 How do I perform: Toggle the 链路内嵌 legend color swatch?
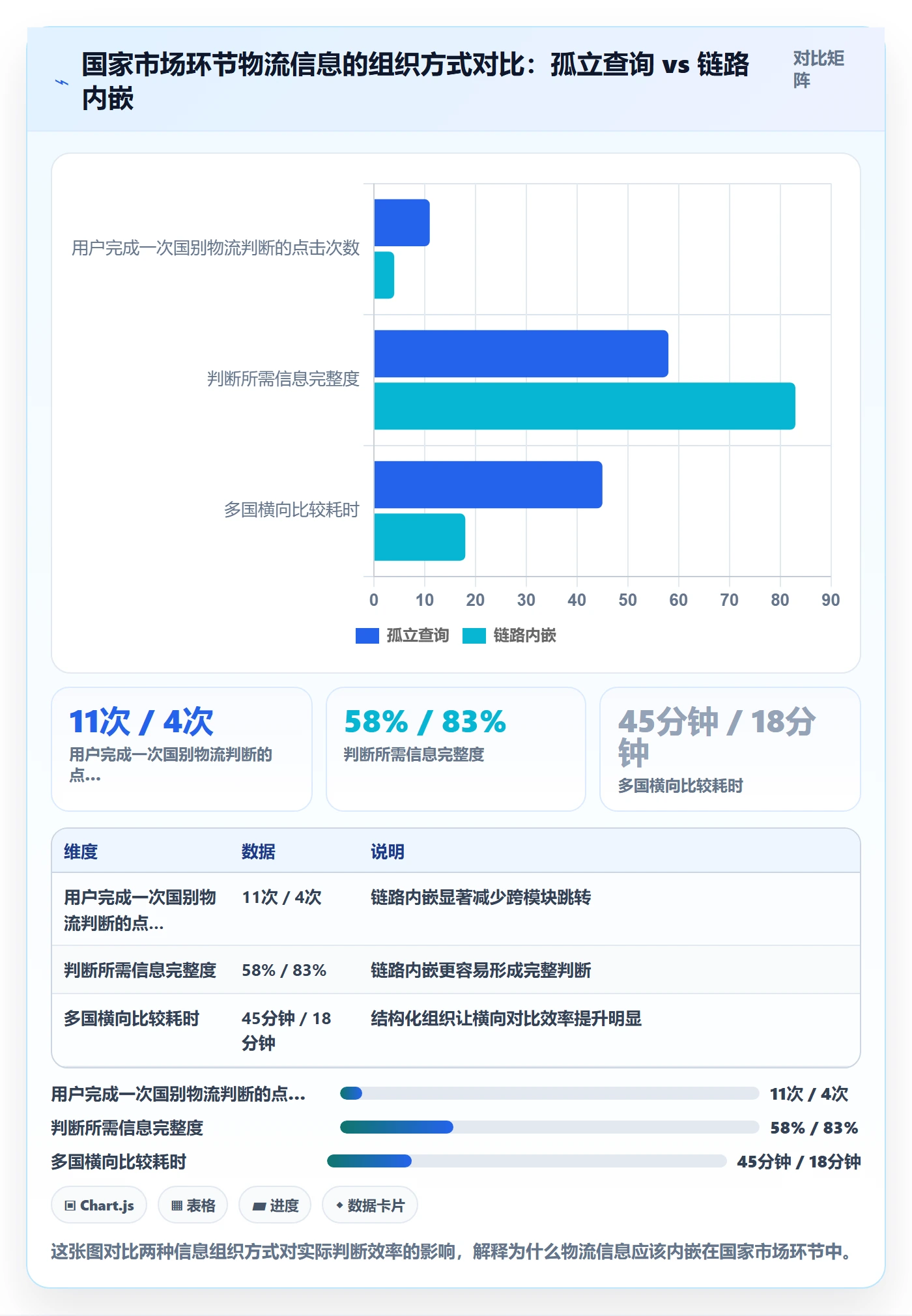pos(474,636)
